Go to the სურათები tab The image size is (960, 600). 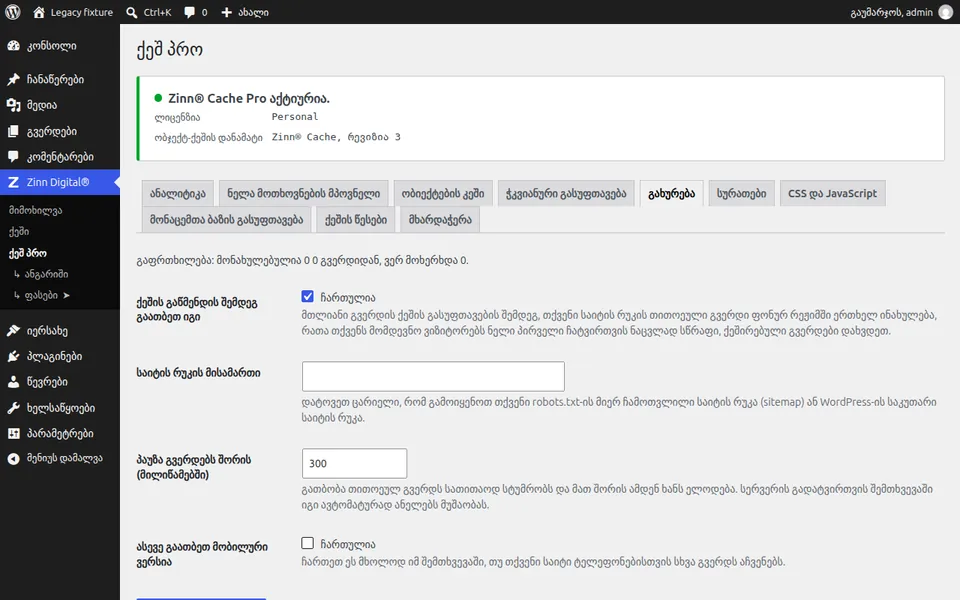coord(741,193)
